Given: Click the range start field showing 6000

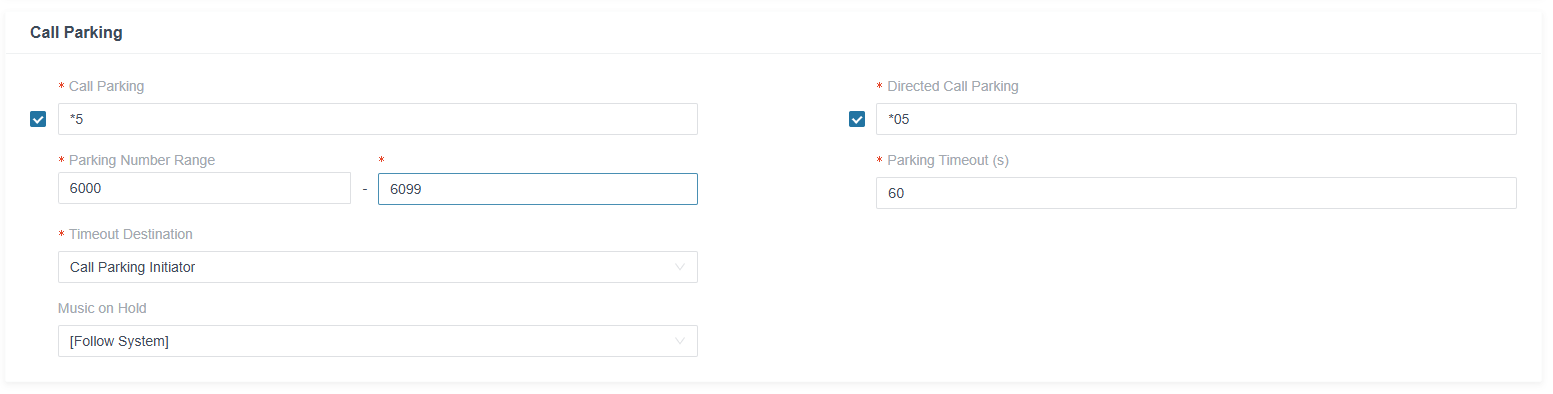Looking at the screenshot, I should click(204, 188).
